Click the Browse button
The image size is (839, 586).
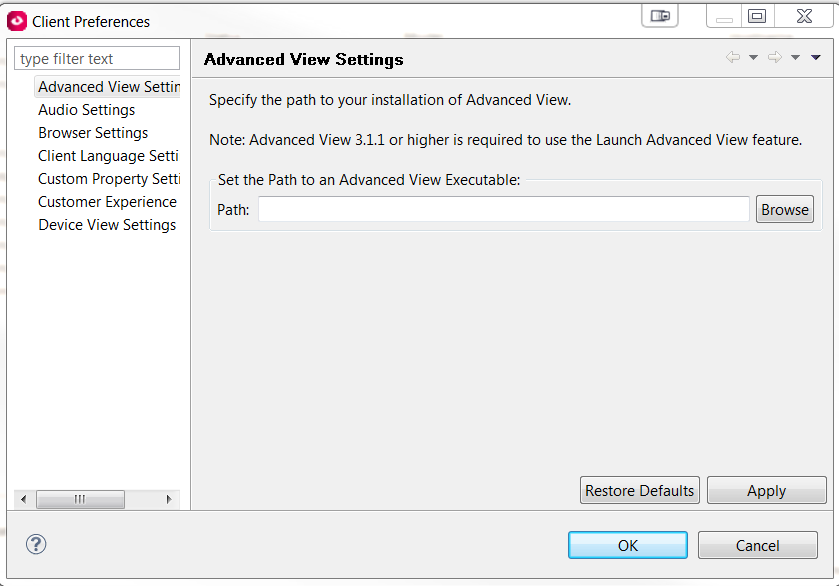pos(784,209)
